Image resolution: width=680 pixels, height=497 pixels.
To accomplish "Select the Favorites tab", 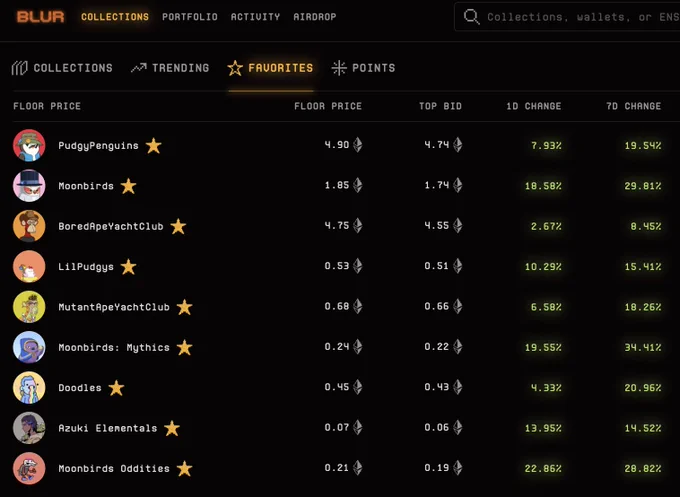I will tap(271, 68).
